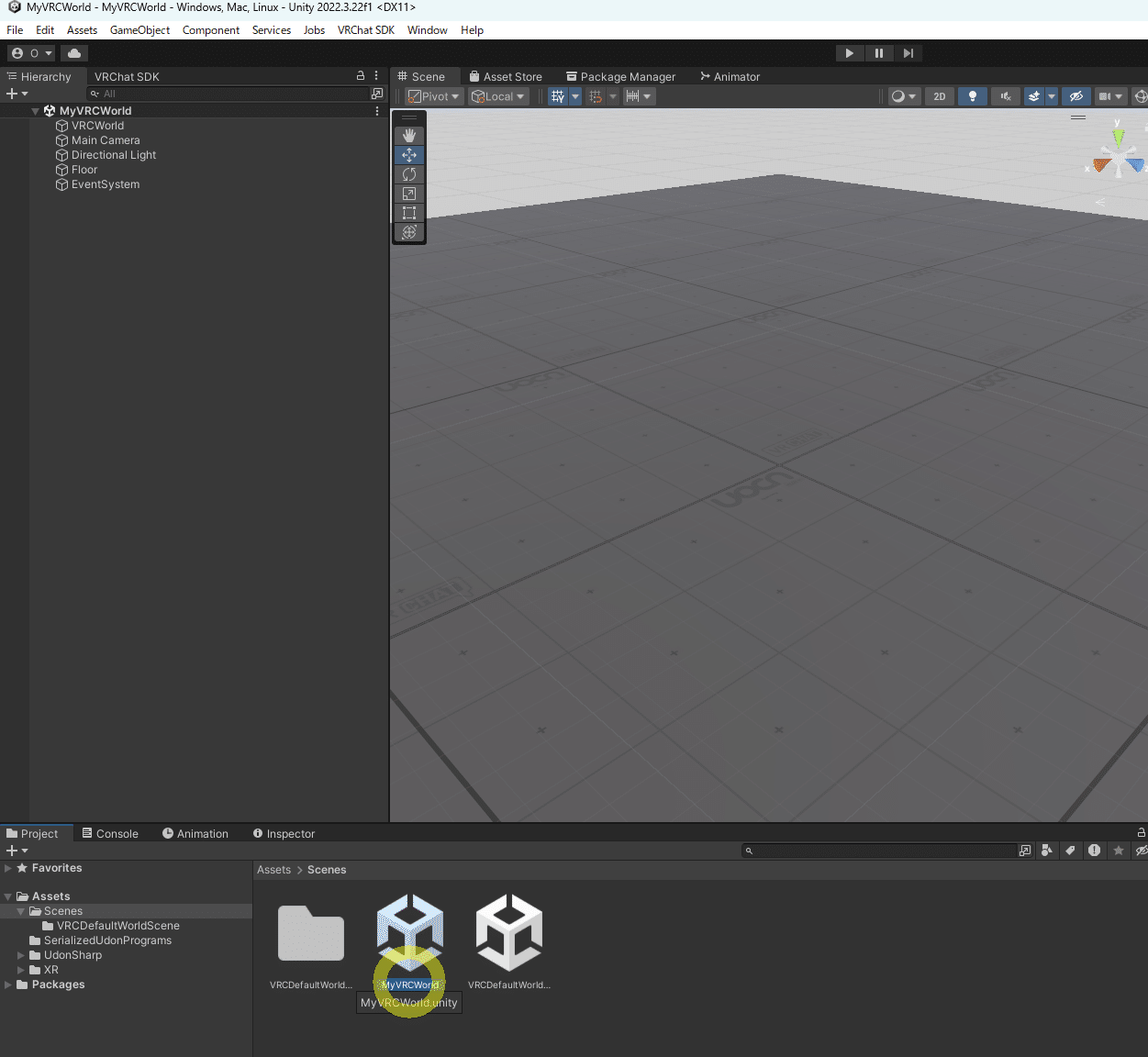1148x1057 pixels.
Task: Search by type in Project panel
Action: 1047,851
